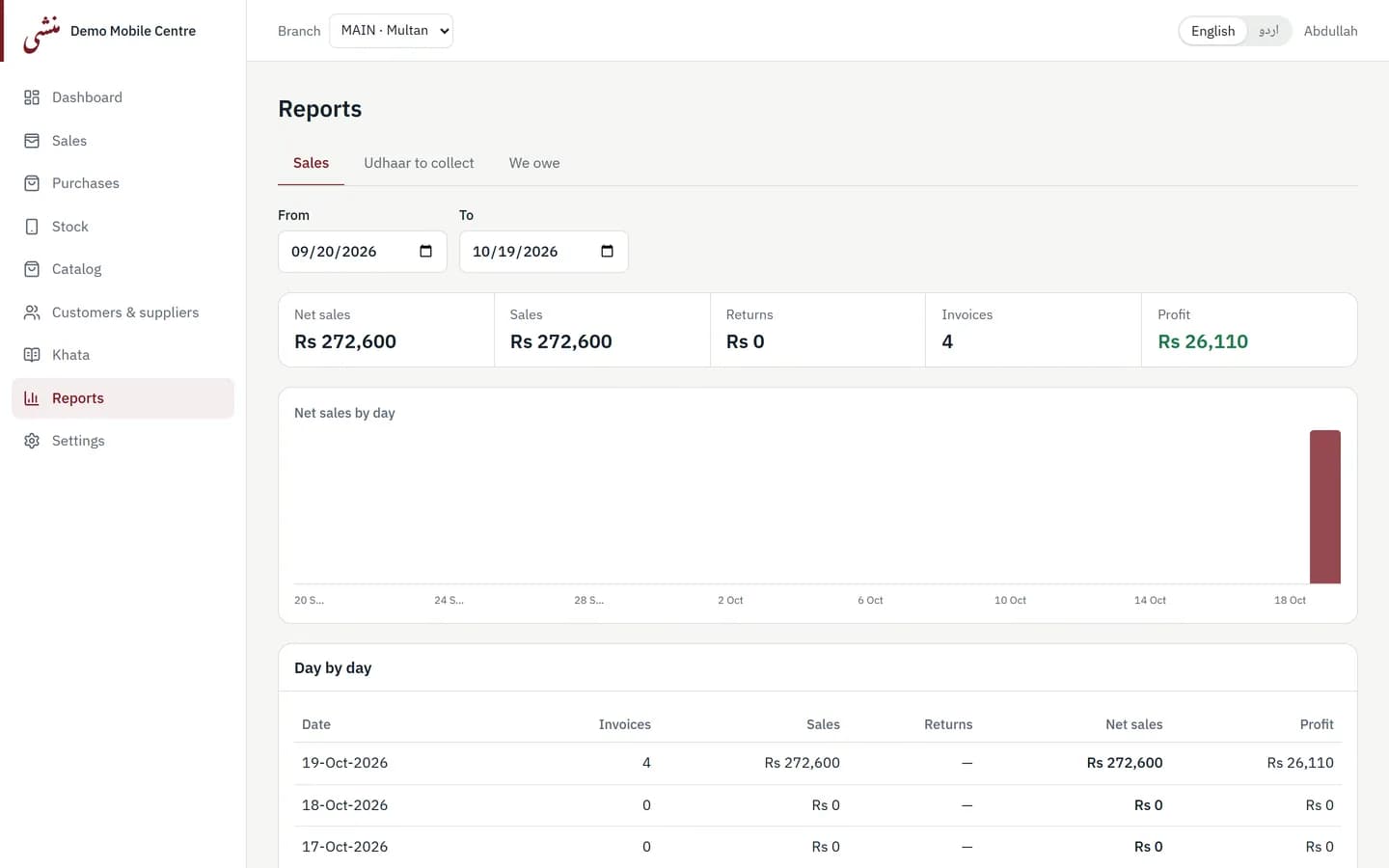Click the 18 Oct chart axis label
The image size is (1389, 868).
point(1290,600)
